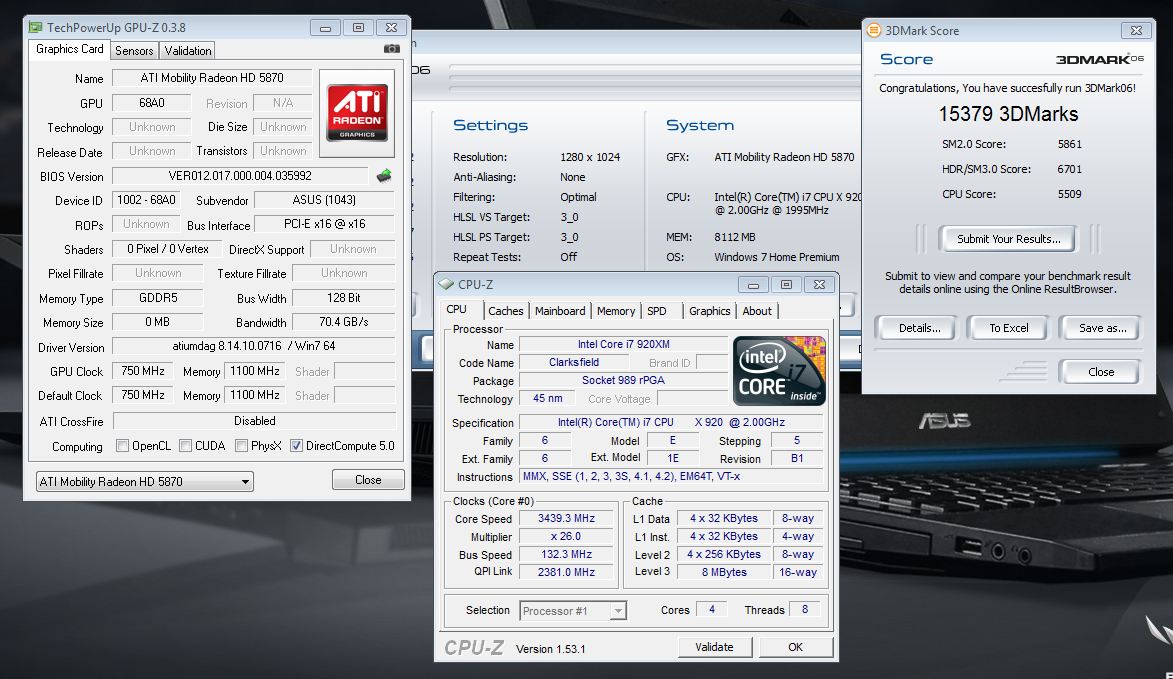Image resolution: width=1173 pixels, height=679 pixels.
Task: Switch to the Sensors tab in GPU-Z
Action: pyautogui.click(x=134, y=50)
